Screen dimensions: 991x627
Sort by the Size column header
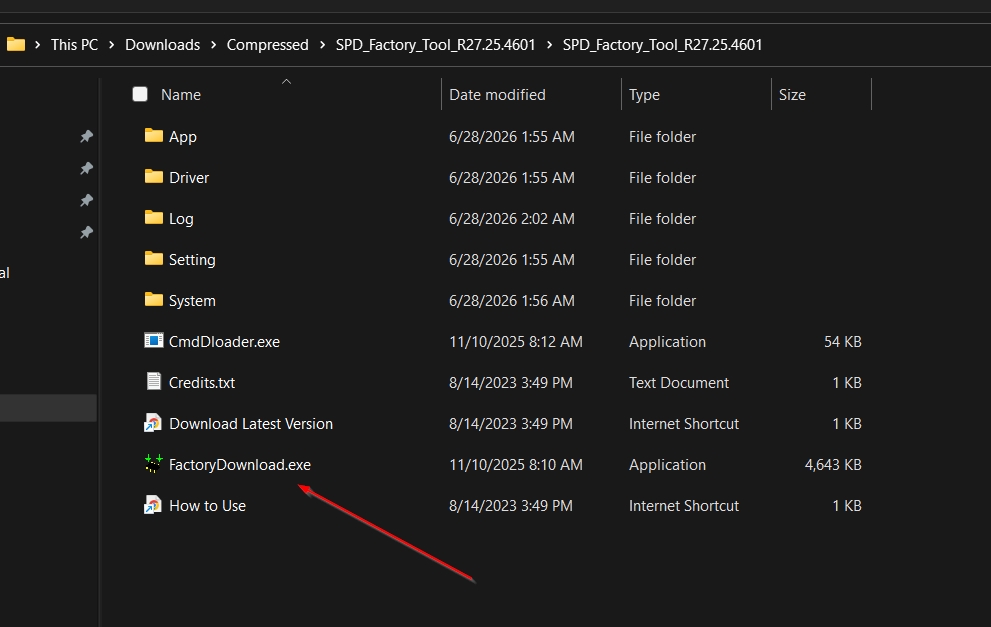click(792, 95)
